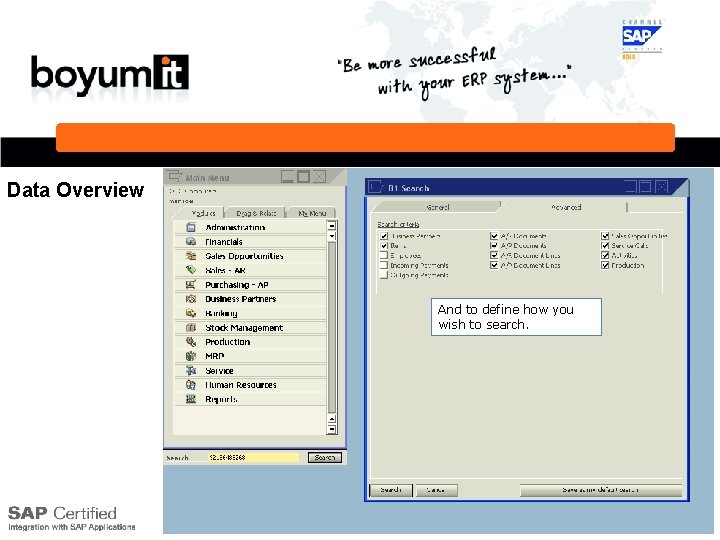This screenshot has height=540, width=720.
Task: Click the Sales Opportunities module icon
Action: pos(191,256)
